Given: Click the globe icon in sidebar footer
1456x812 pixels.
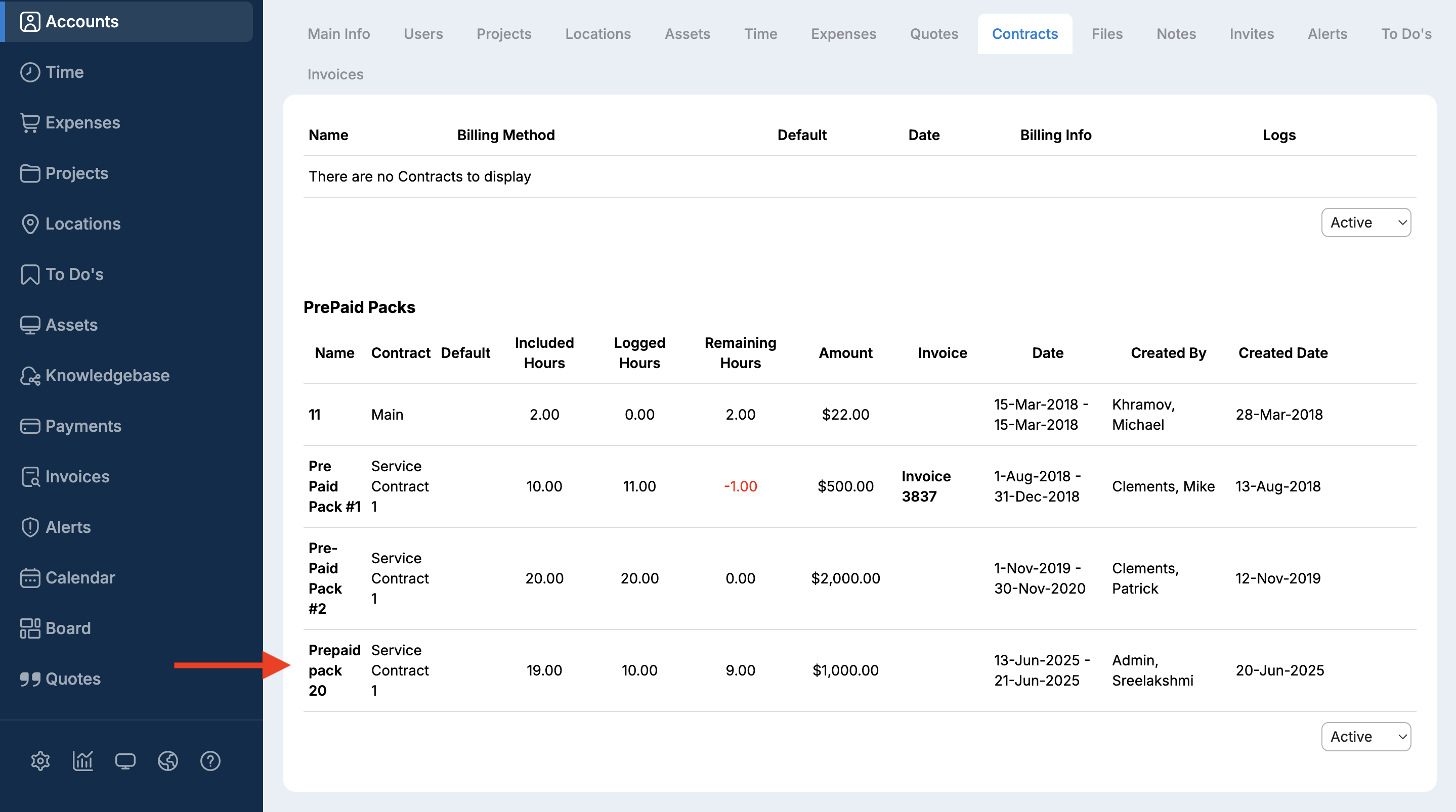Looking at the screenshot, I should (168, 760).
